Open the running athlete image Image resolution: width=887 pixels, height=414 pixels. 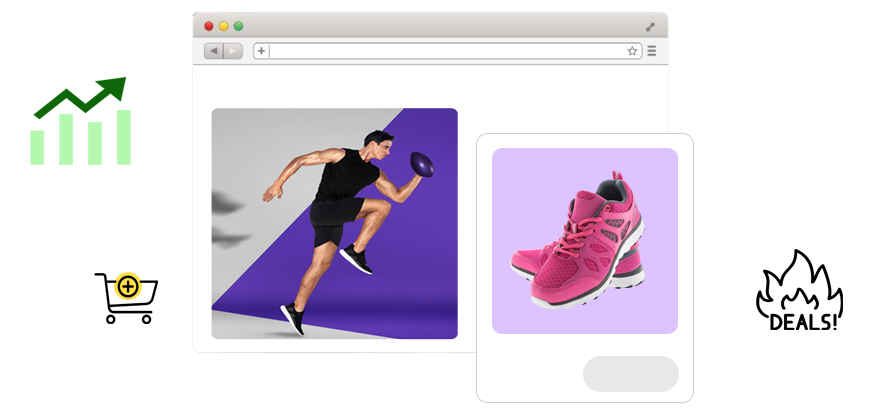[x=334, y=223]
